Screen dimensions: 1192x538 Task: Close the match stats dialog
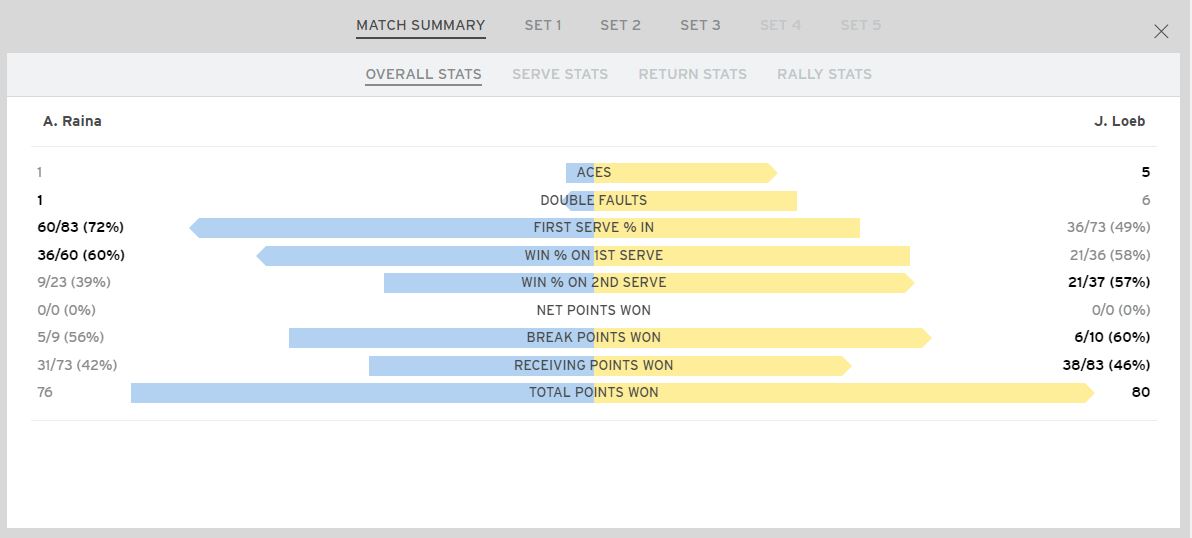click(1161, 31)
